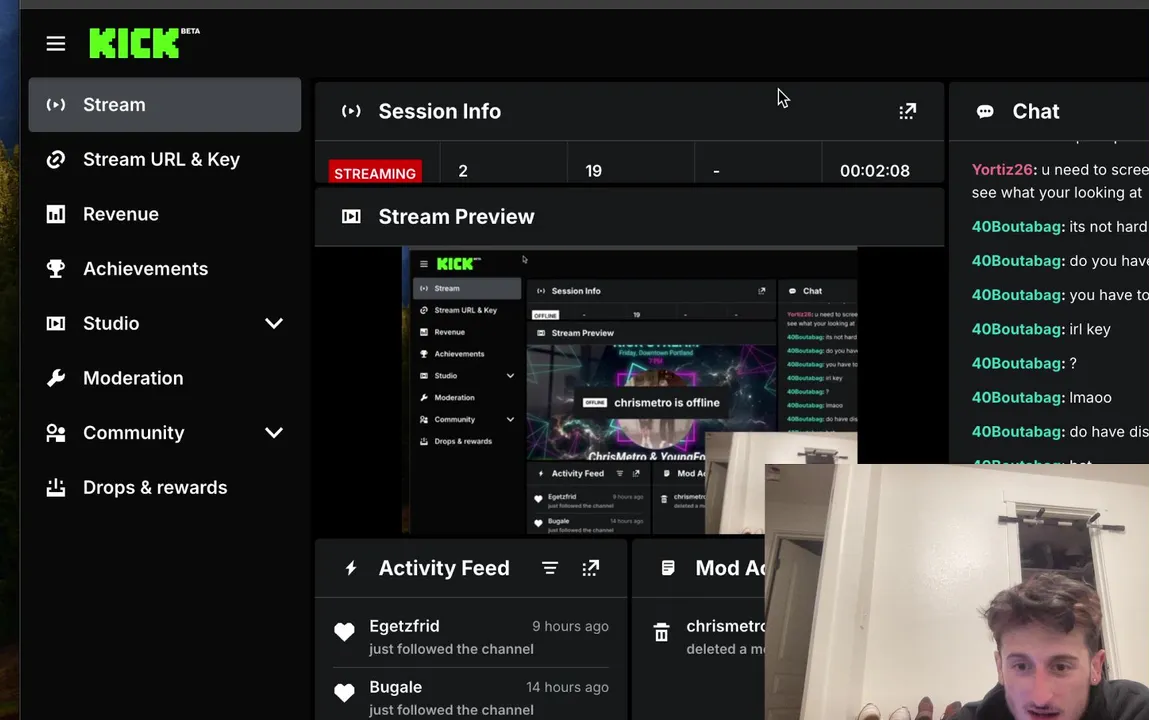Click the Moderation wrench icon

[56, 378]
